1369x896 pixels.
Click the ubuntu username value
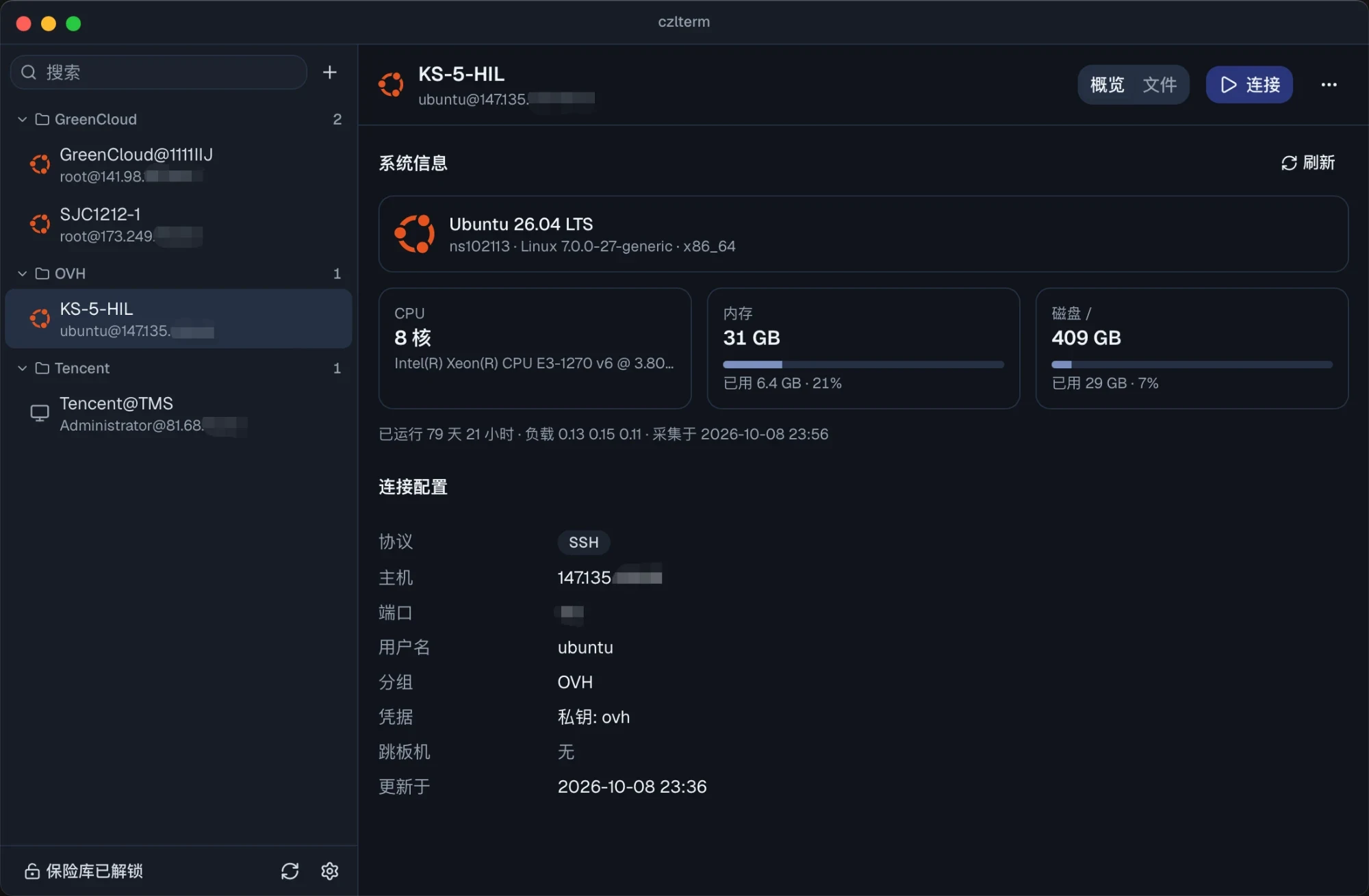click(585, 648)
